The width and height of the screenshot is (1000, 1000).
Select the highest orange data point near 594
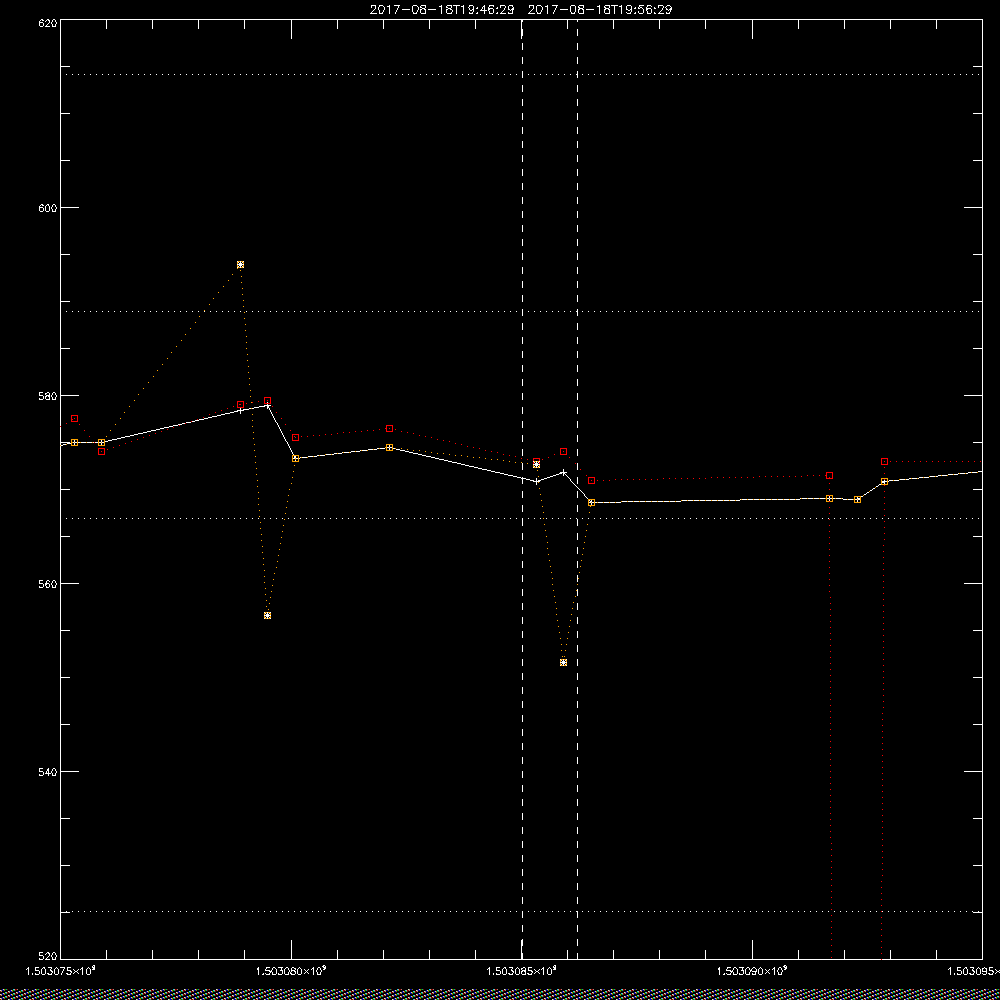(240, 265)
